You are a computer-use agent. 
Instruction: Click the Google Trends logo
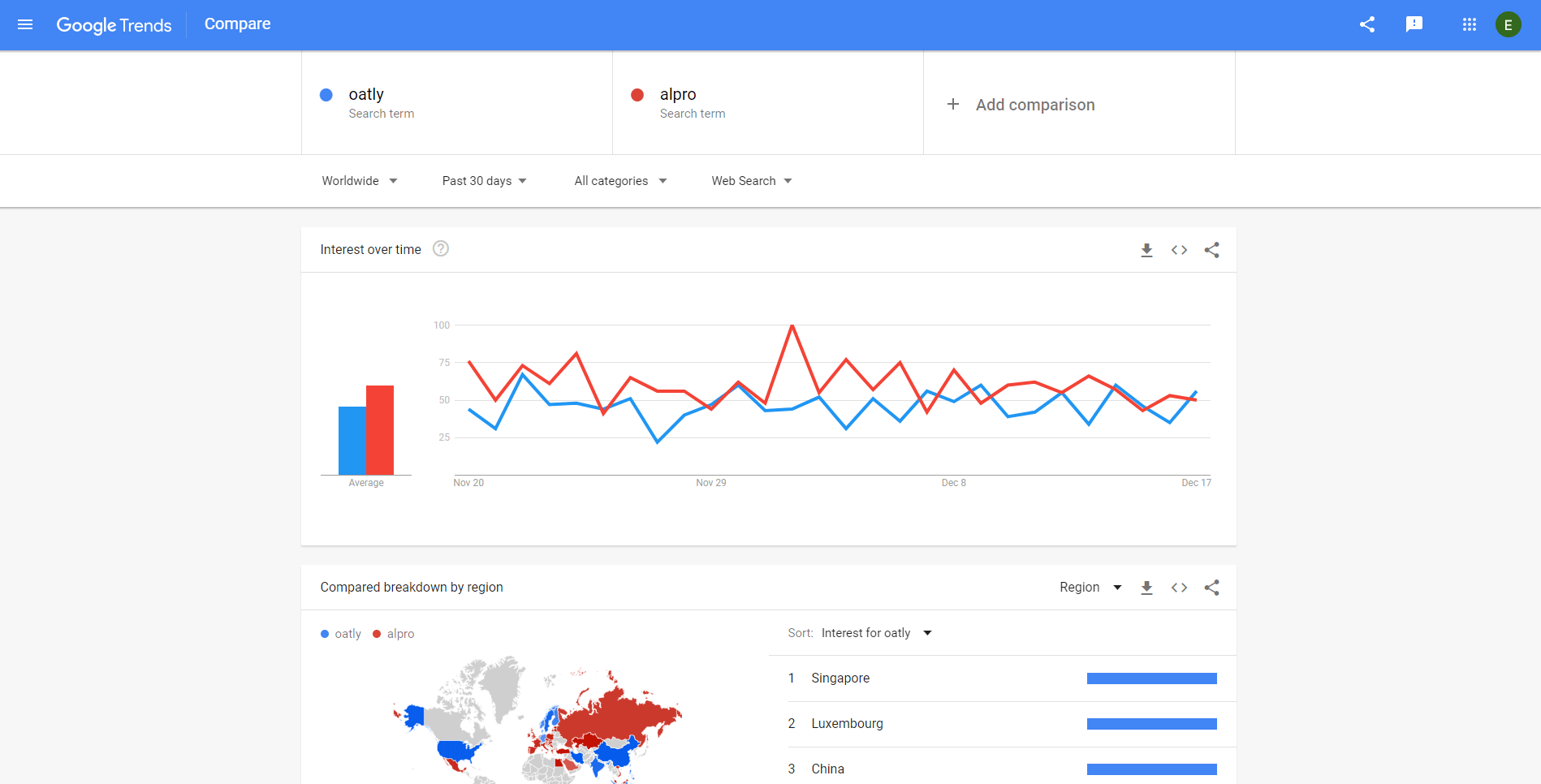(114, 25)
